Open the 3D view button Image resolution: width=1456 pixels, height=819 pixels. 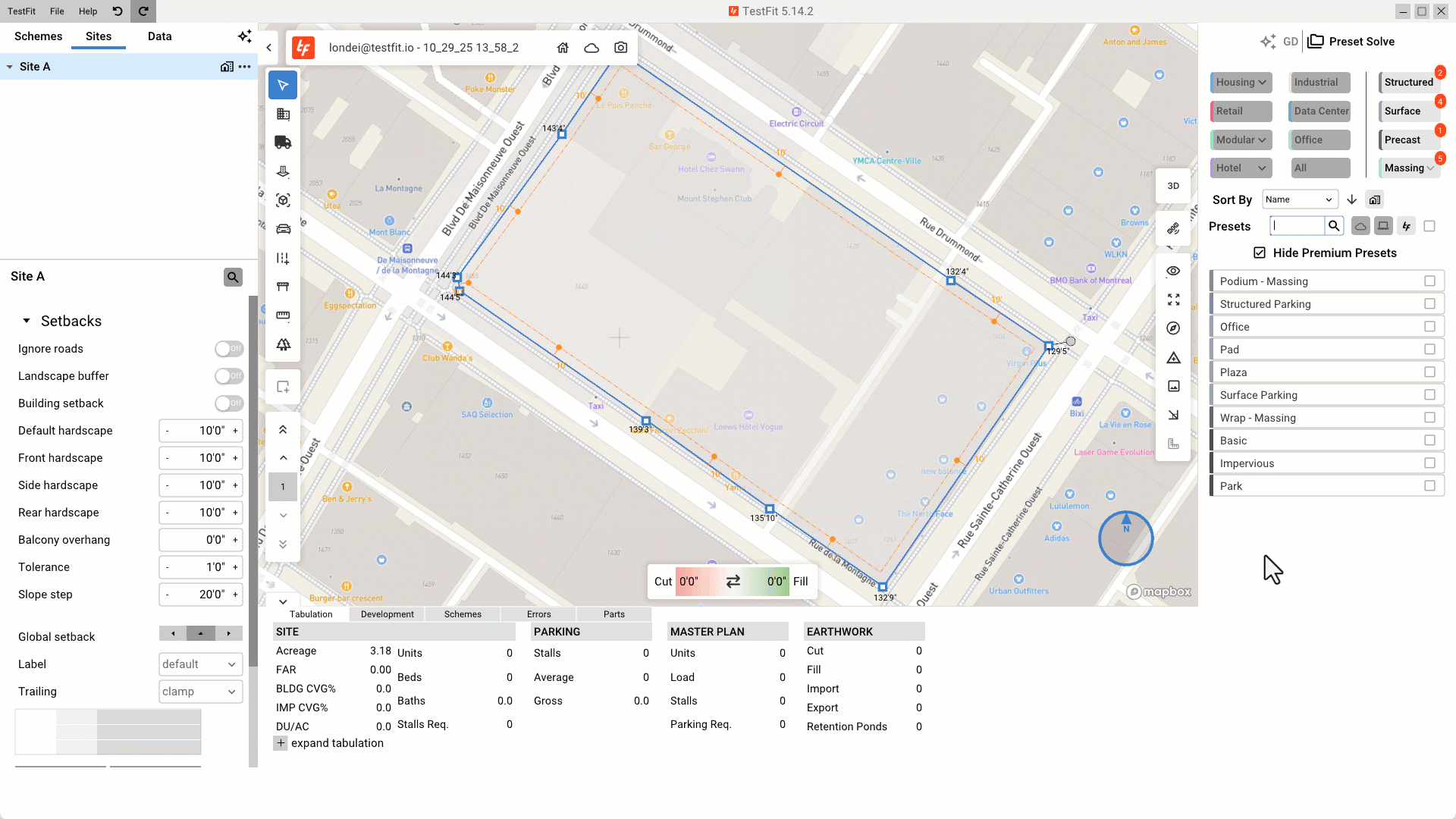pyautogui.click(x=1173, y=186)
